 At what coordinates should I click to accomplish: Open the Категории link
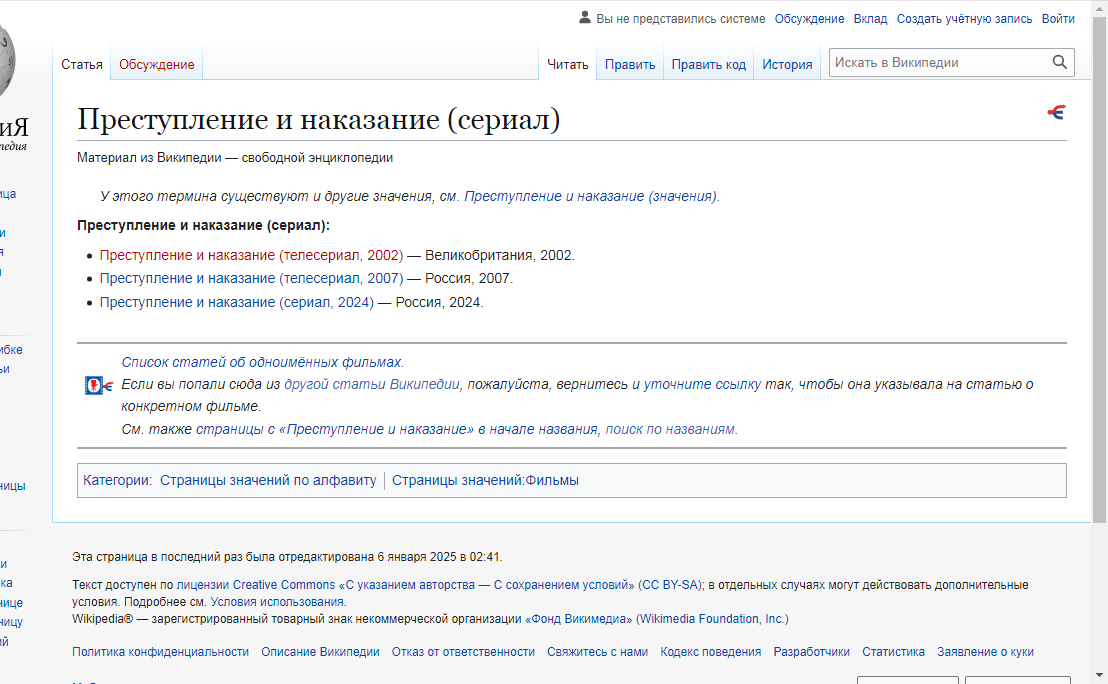tap(116, 480)
